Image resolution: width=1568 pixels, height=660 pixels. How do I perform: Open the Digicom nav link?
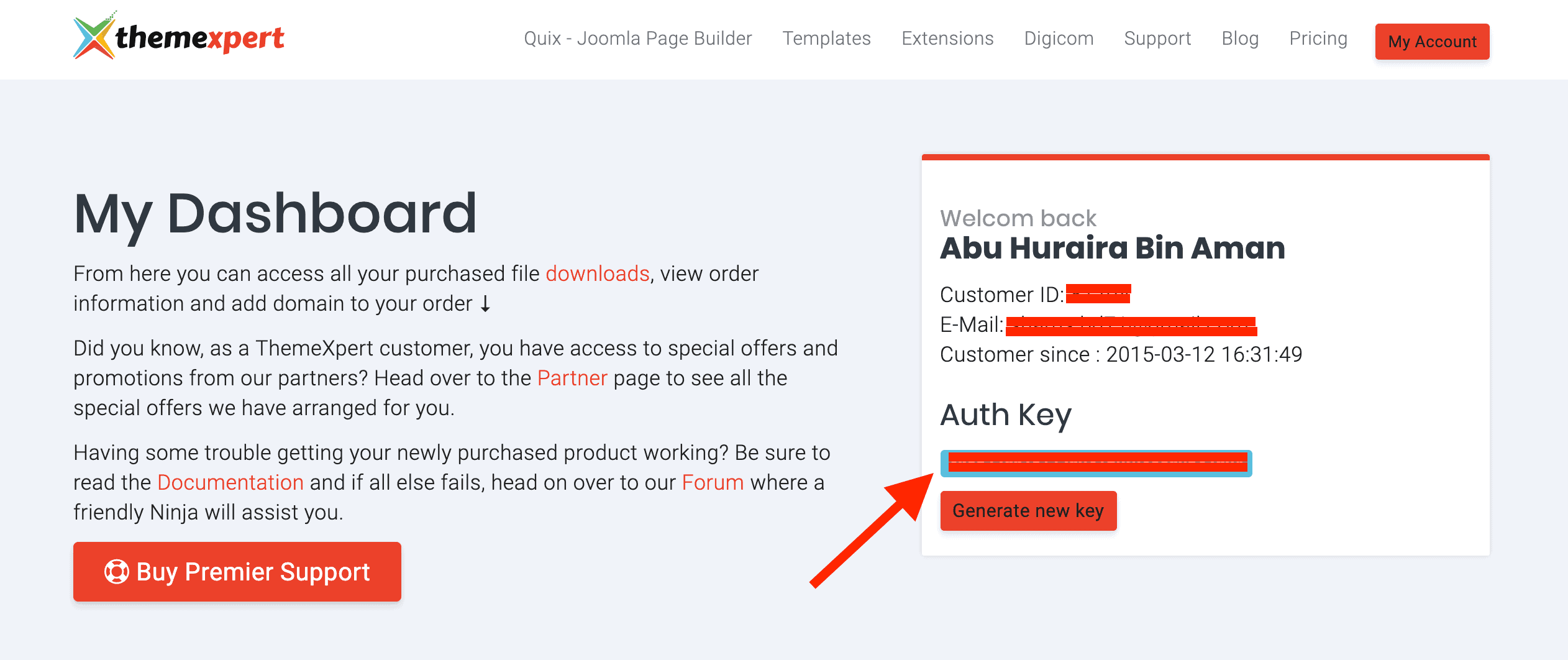pyautogui.click(x=1059, y=39)
